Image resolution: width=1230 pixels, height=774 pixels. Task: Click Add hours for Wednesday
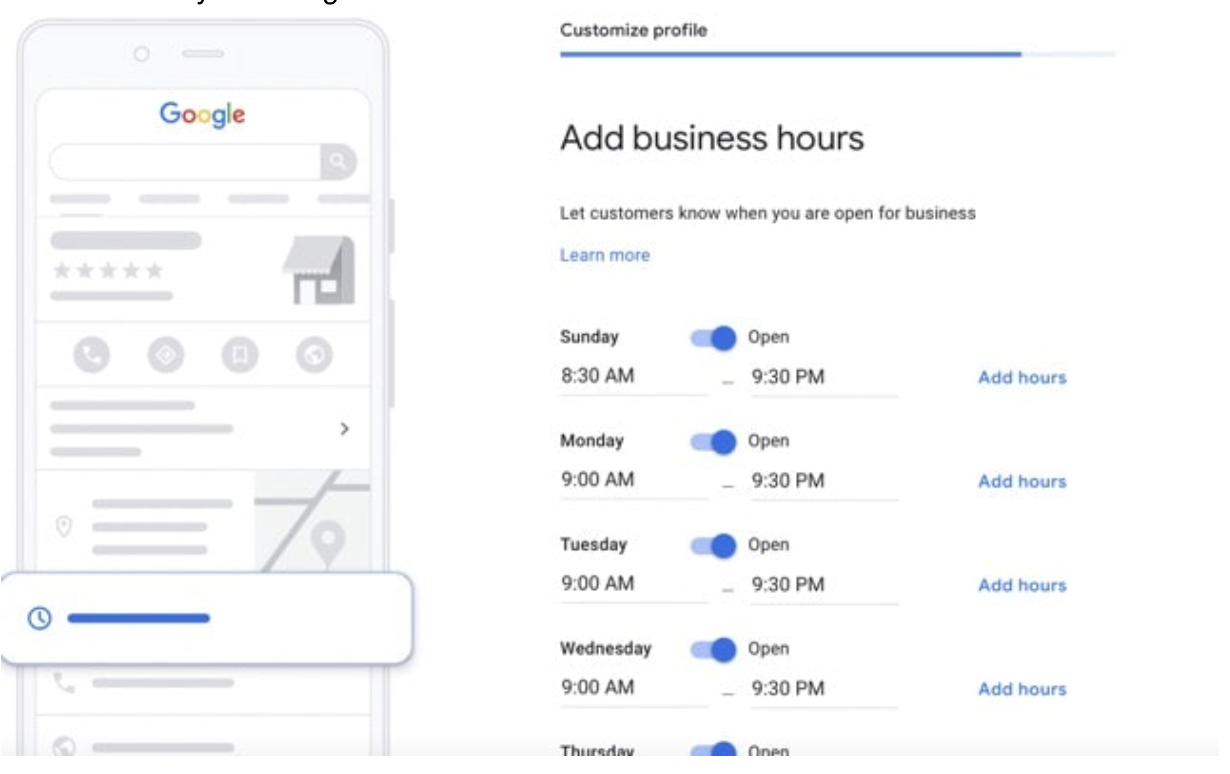1021,689
